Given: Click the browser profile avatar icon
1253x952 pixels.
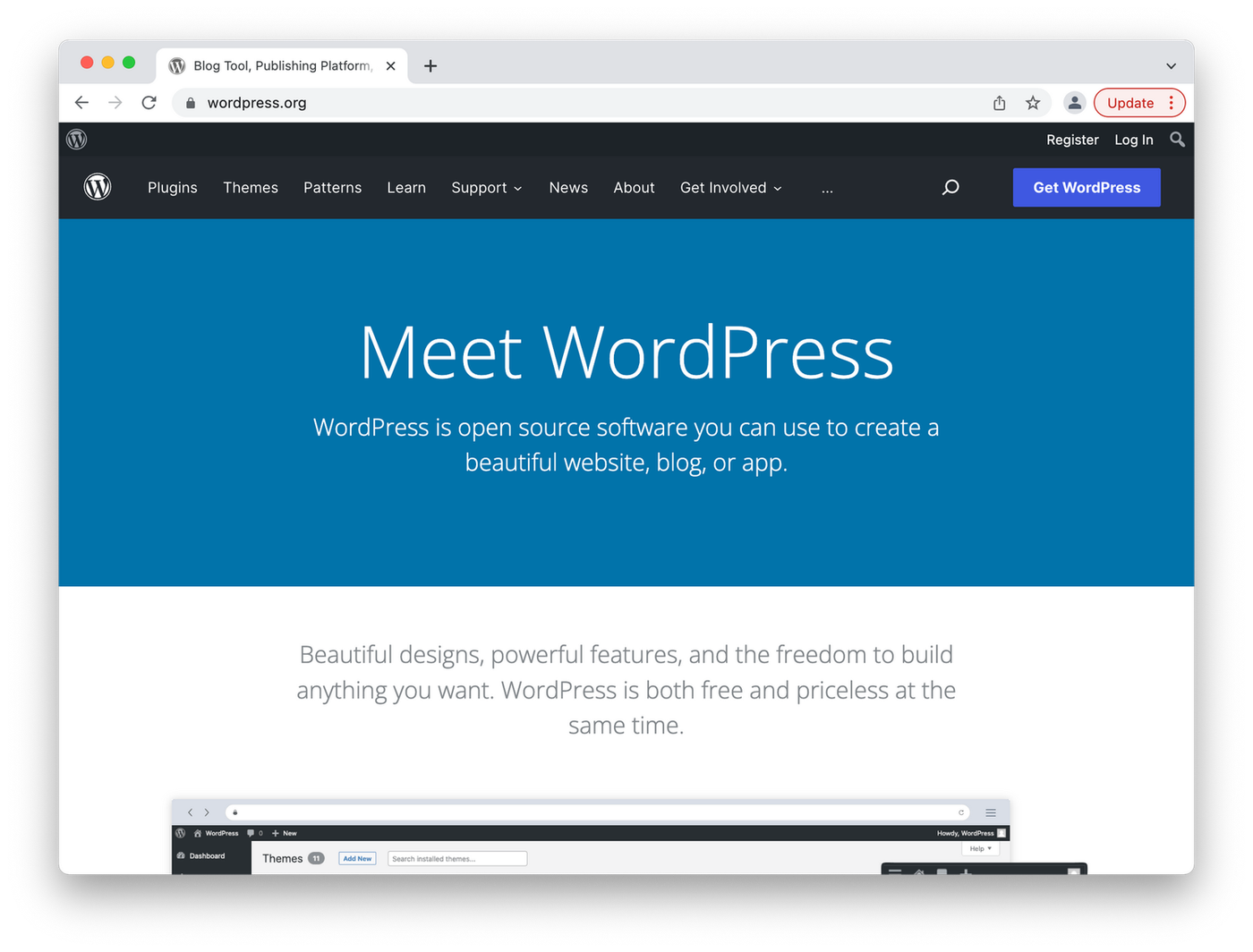Looking at the screenshot, I should [1074, 102].
